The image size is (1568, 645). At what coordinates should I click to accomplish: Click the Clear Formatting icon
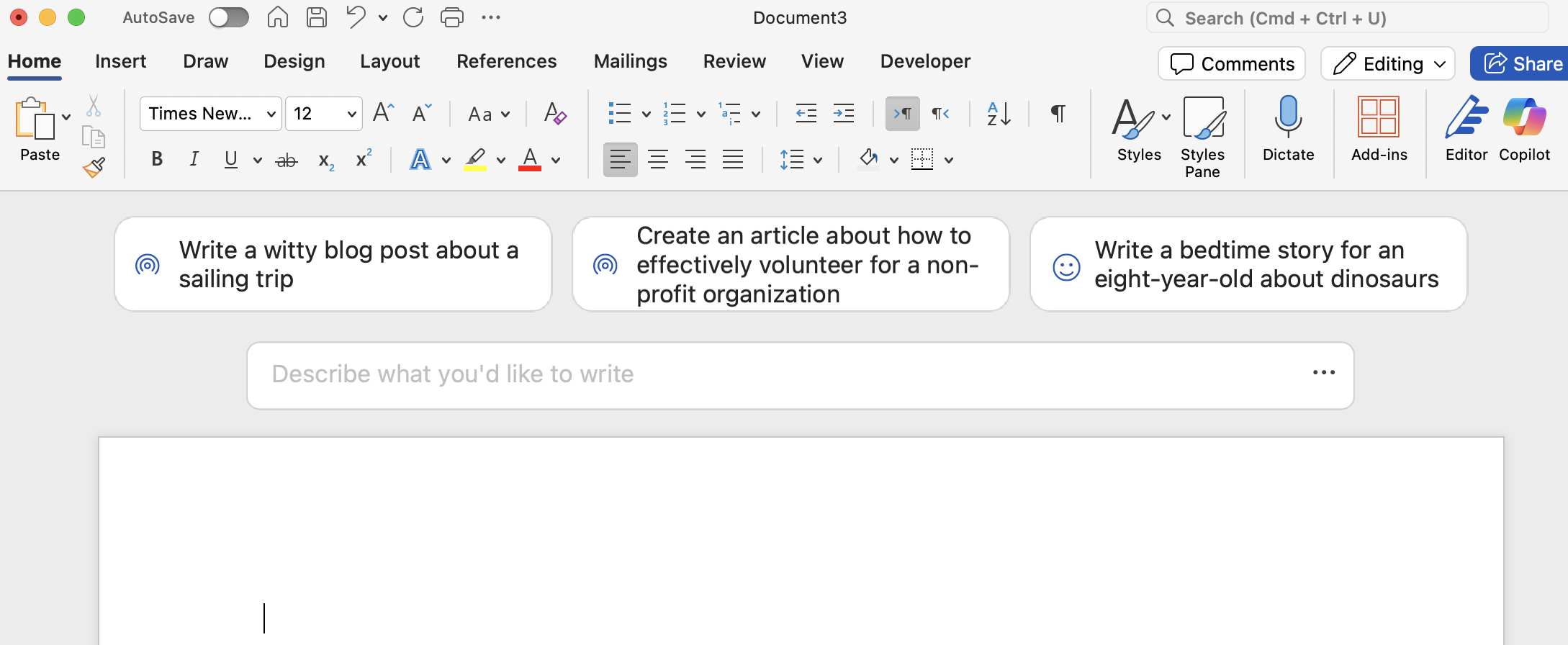click(x=554, y=114)
